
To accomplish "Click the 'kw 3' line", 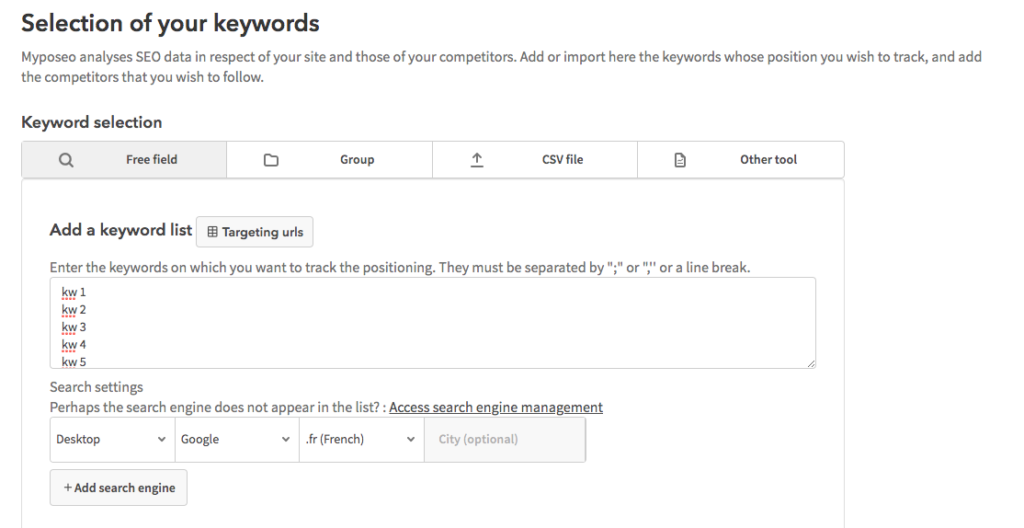I will [x=74, y=327].
